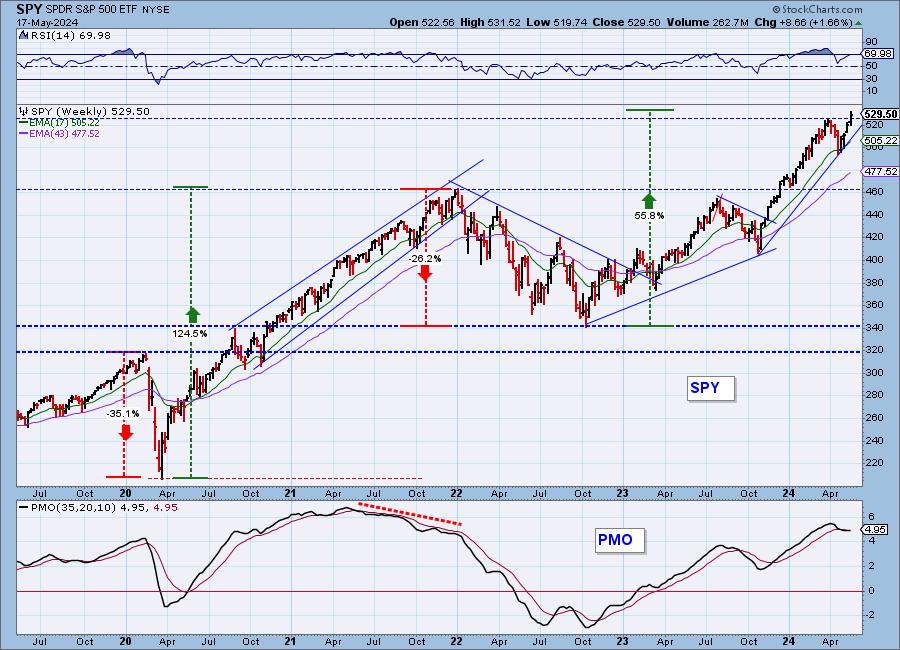Click year 22 on the price chart time axis
Viewport: 900px width, 650px height.
(456, 493)
